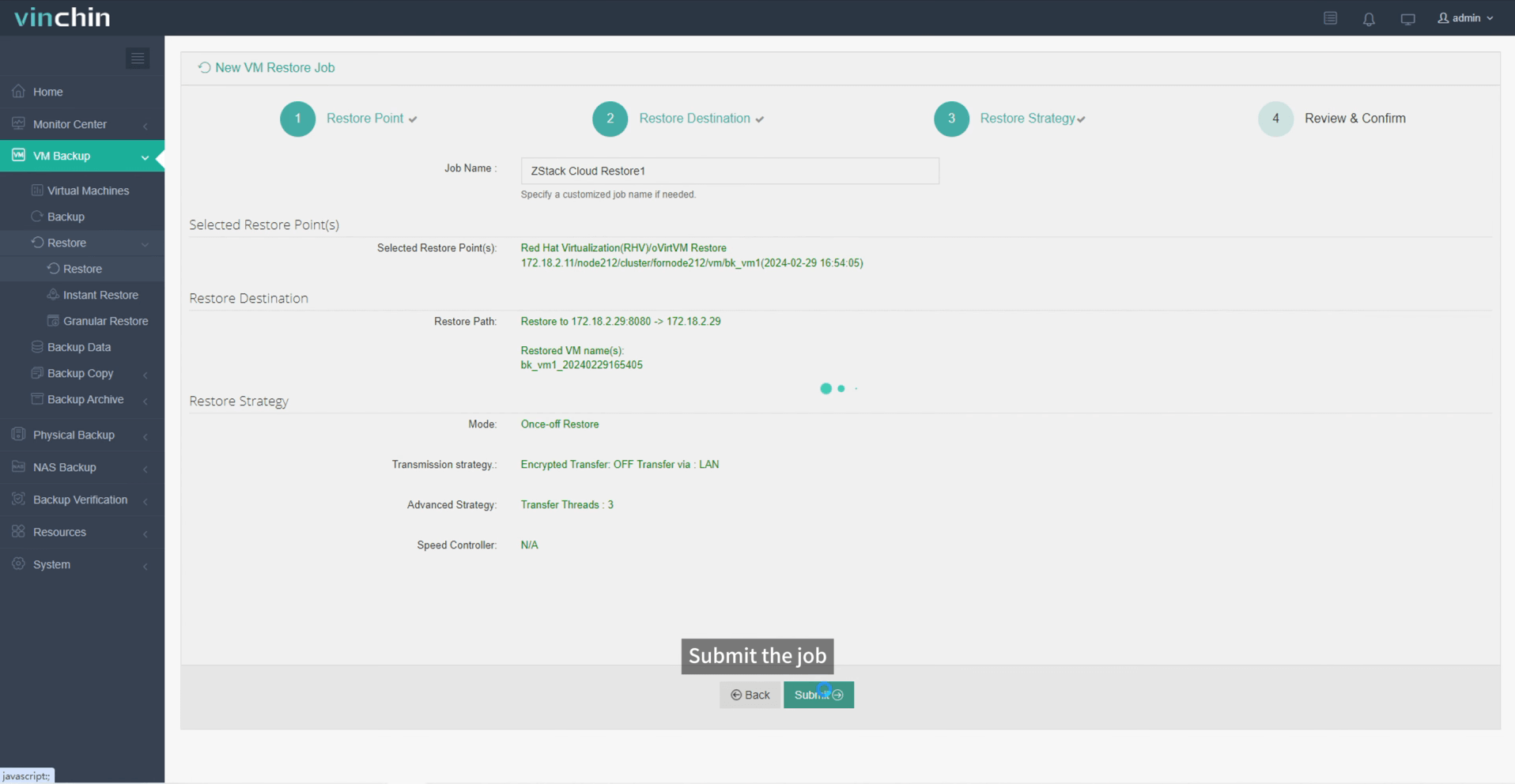Expand NAS Backup chevron
1515x784 pixels.
(145, 469)
